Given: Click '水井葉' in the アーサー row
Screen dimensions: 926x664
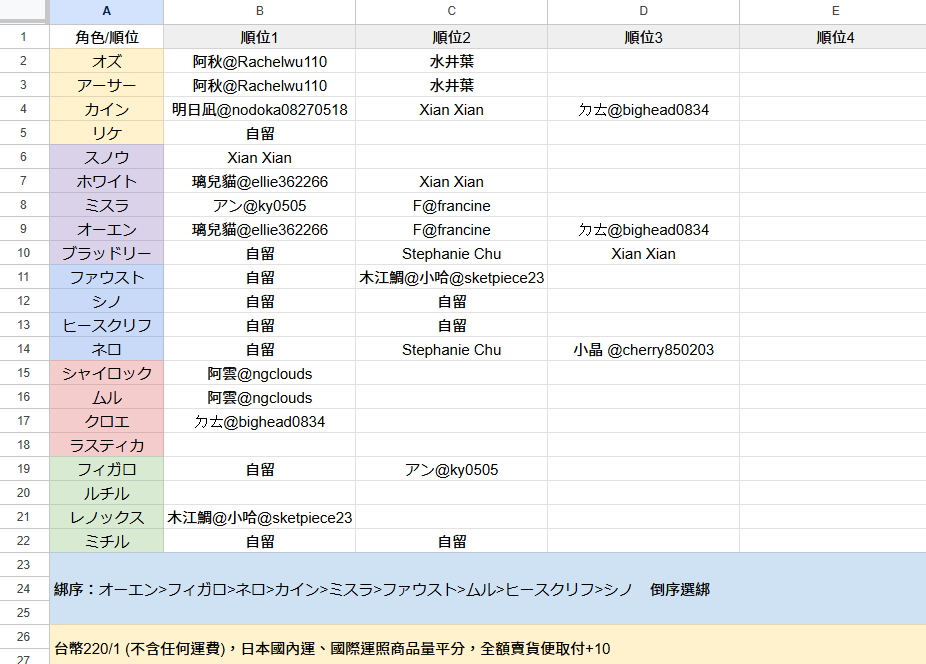Looking at the screenshot, I should (x=451, y=86).
